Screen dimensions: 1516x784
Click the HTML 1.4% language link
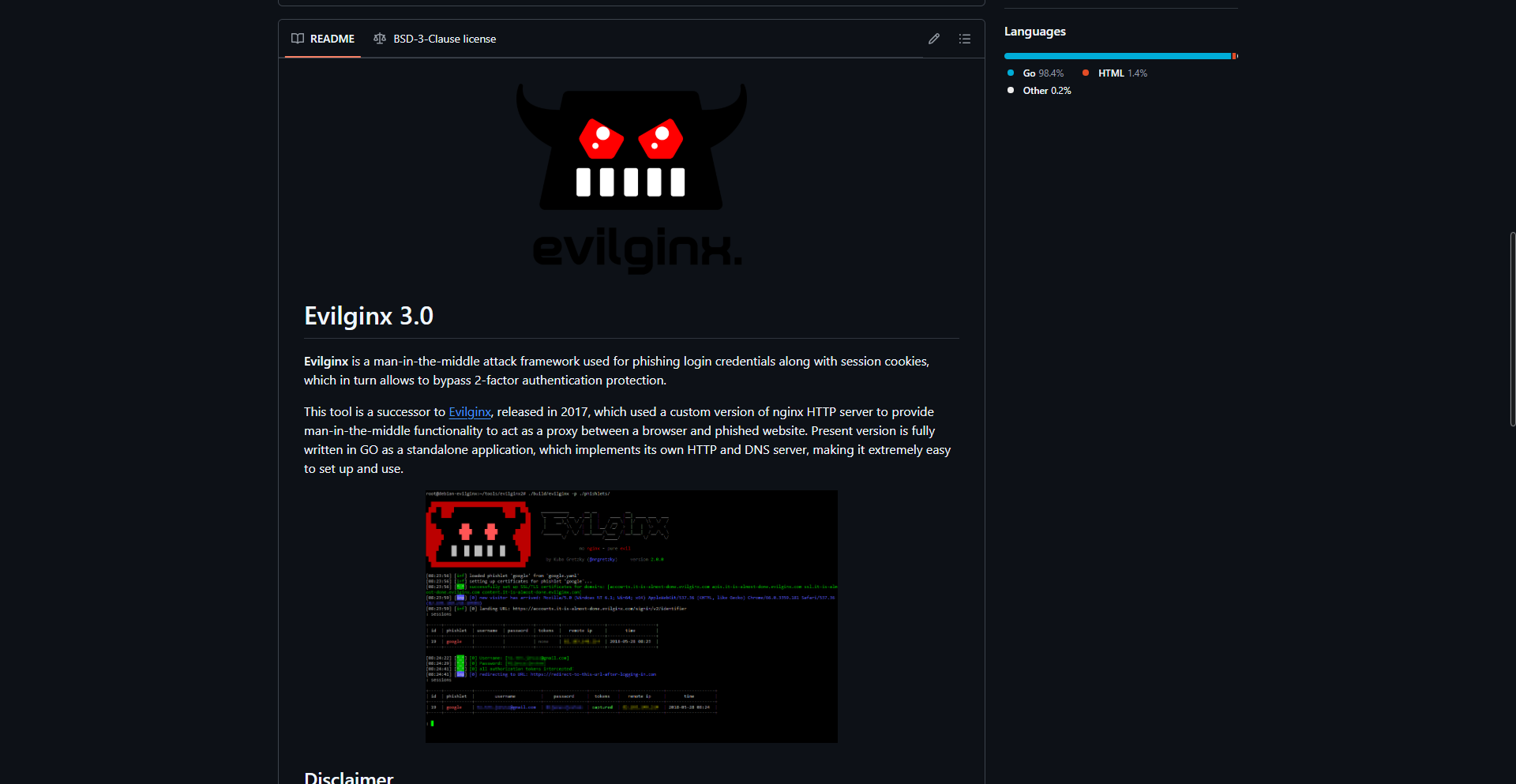(x=1115, y=73)
